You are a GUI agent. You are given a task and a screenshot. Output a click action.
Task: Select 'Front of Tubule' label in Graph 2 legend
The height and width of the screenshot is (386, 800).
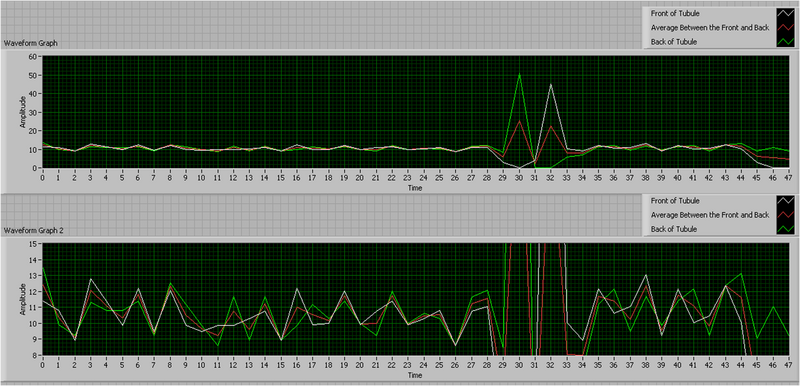(675, 201)
